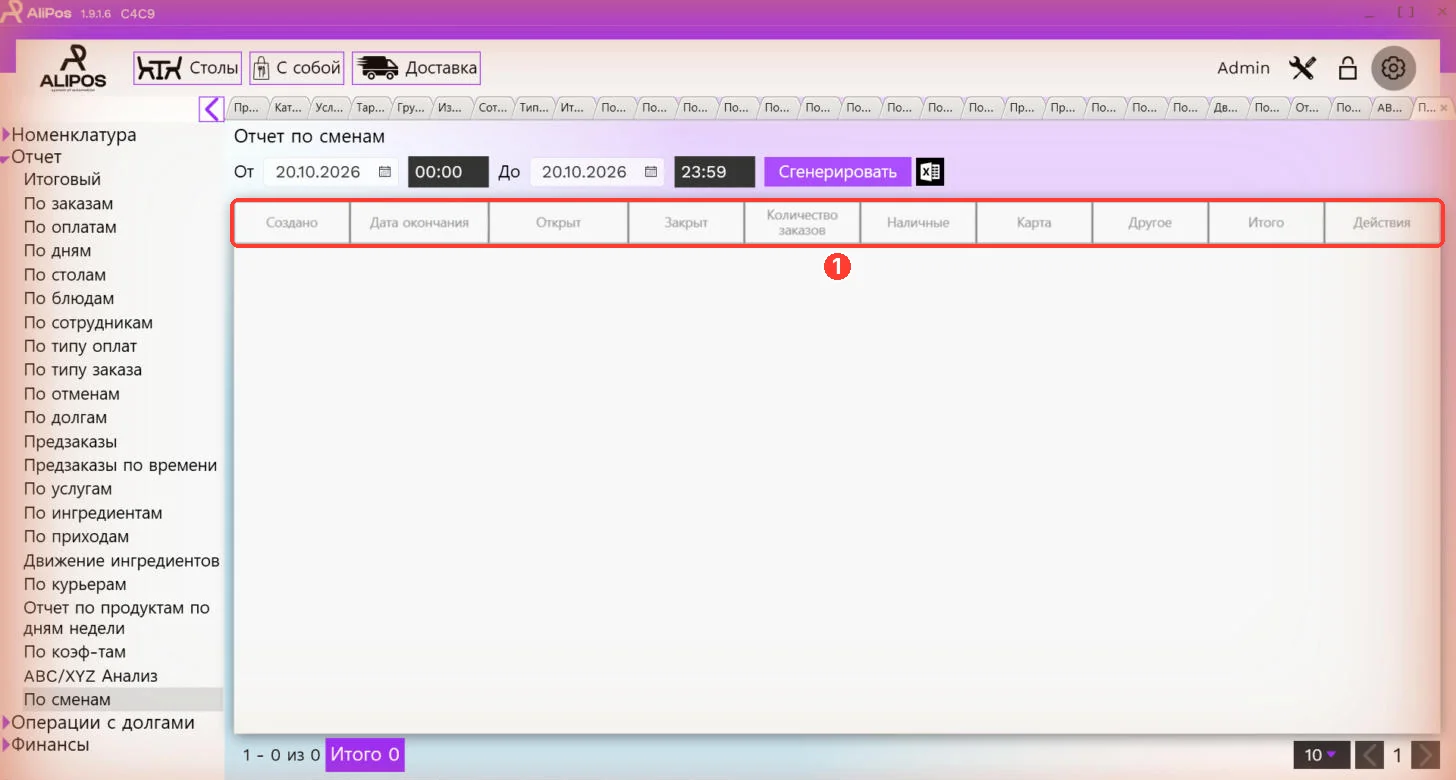Open the rows-per-page dropdown showing 10
The image size is (1456, 780).
(x=1321, y=755)
